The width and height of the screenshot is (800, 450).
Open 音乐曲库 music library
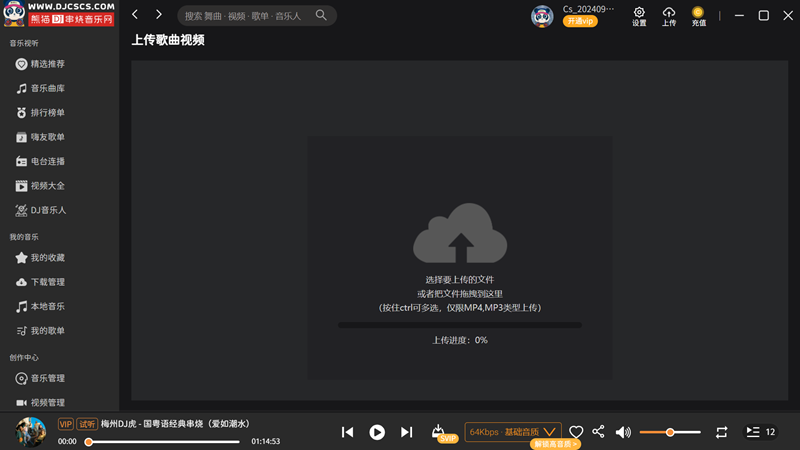(x=40, y=88)
